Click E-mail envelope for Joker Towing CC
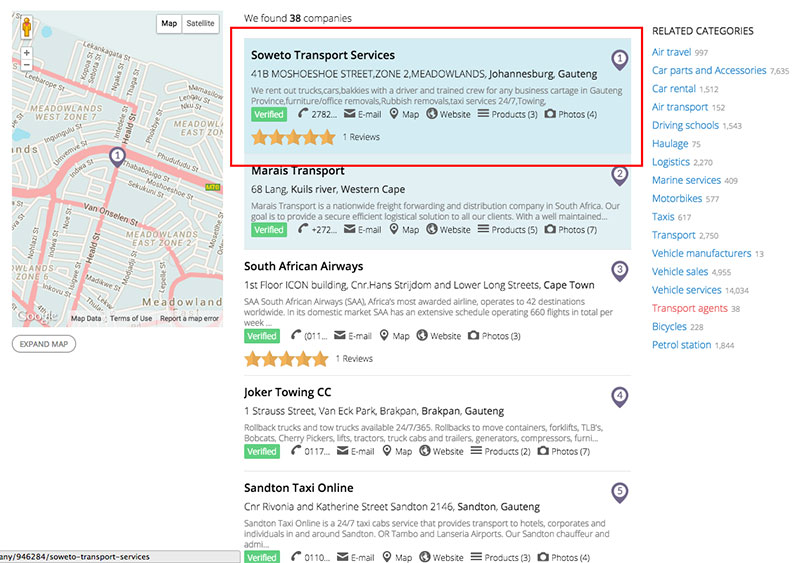Viewport: 800px width, 563px height. pos(343,450)
